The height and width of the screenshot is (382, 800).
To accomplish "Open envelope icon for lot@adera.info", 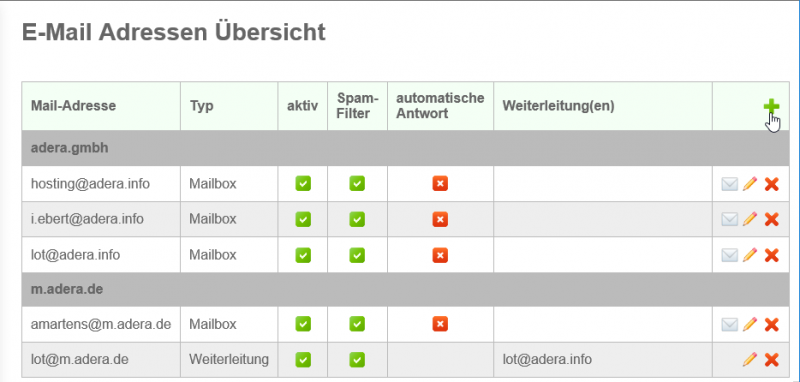I will 730,254.
